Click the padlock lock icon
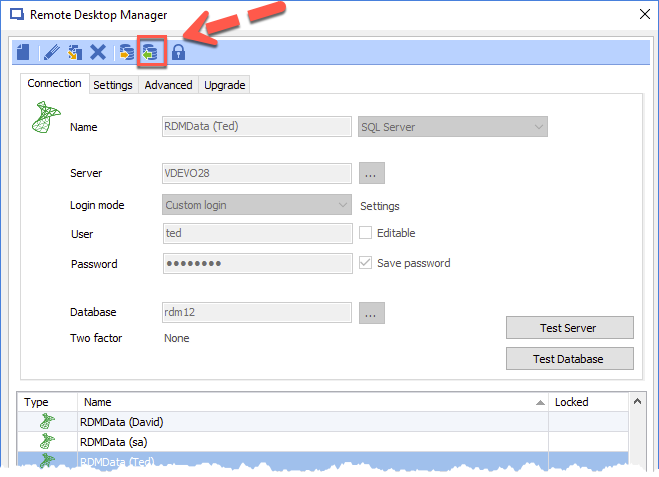 tap(179, 52)
